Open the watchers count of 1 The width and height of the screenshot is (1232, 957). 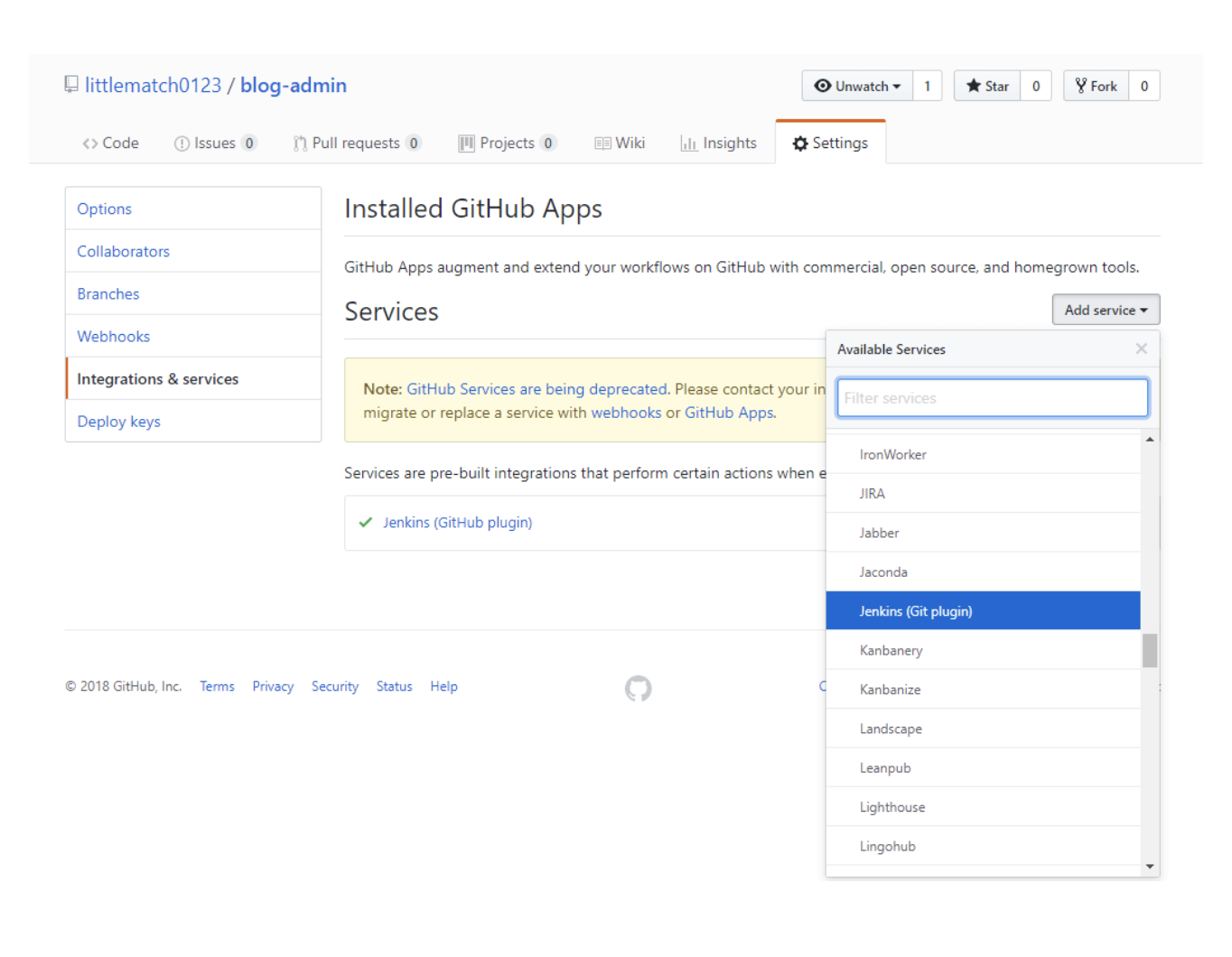pyautogui.click(x=928, y=86)
